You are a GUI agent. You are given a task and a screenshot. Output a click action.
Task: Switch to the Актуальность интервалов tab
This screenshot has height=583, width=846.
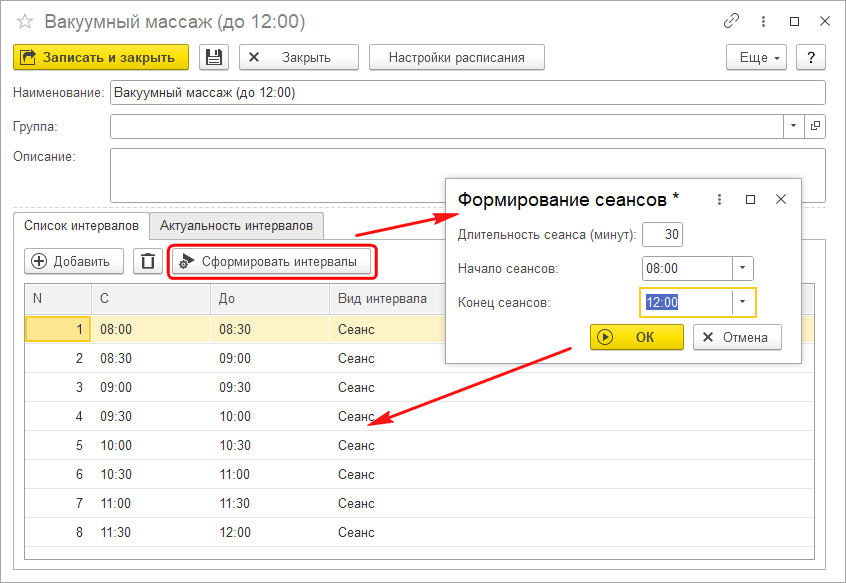pyautogui.click(x=236, y=226)
